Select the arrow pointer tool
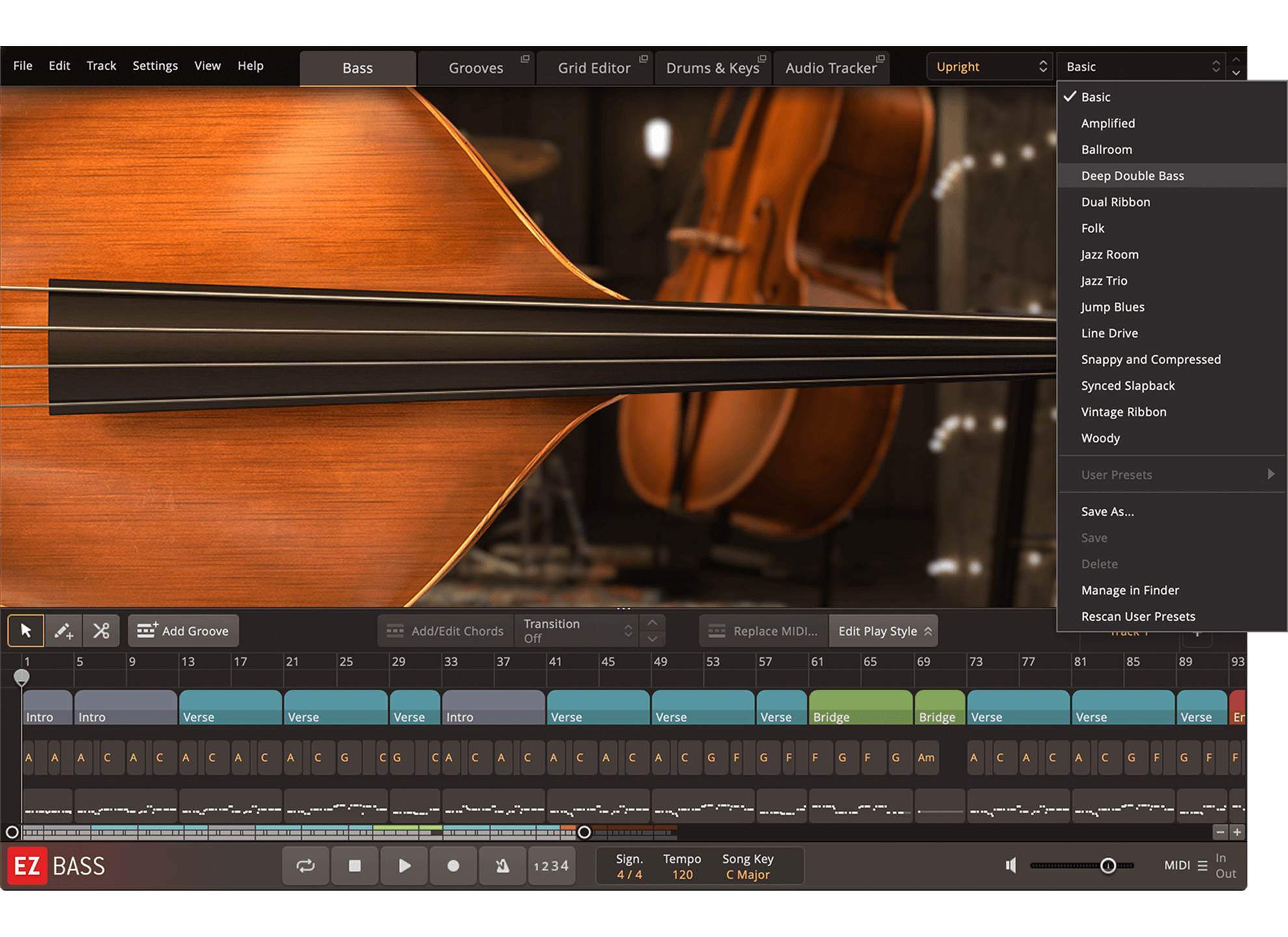 [x=25, y=631]
